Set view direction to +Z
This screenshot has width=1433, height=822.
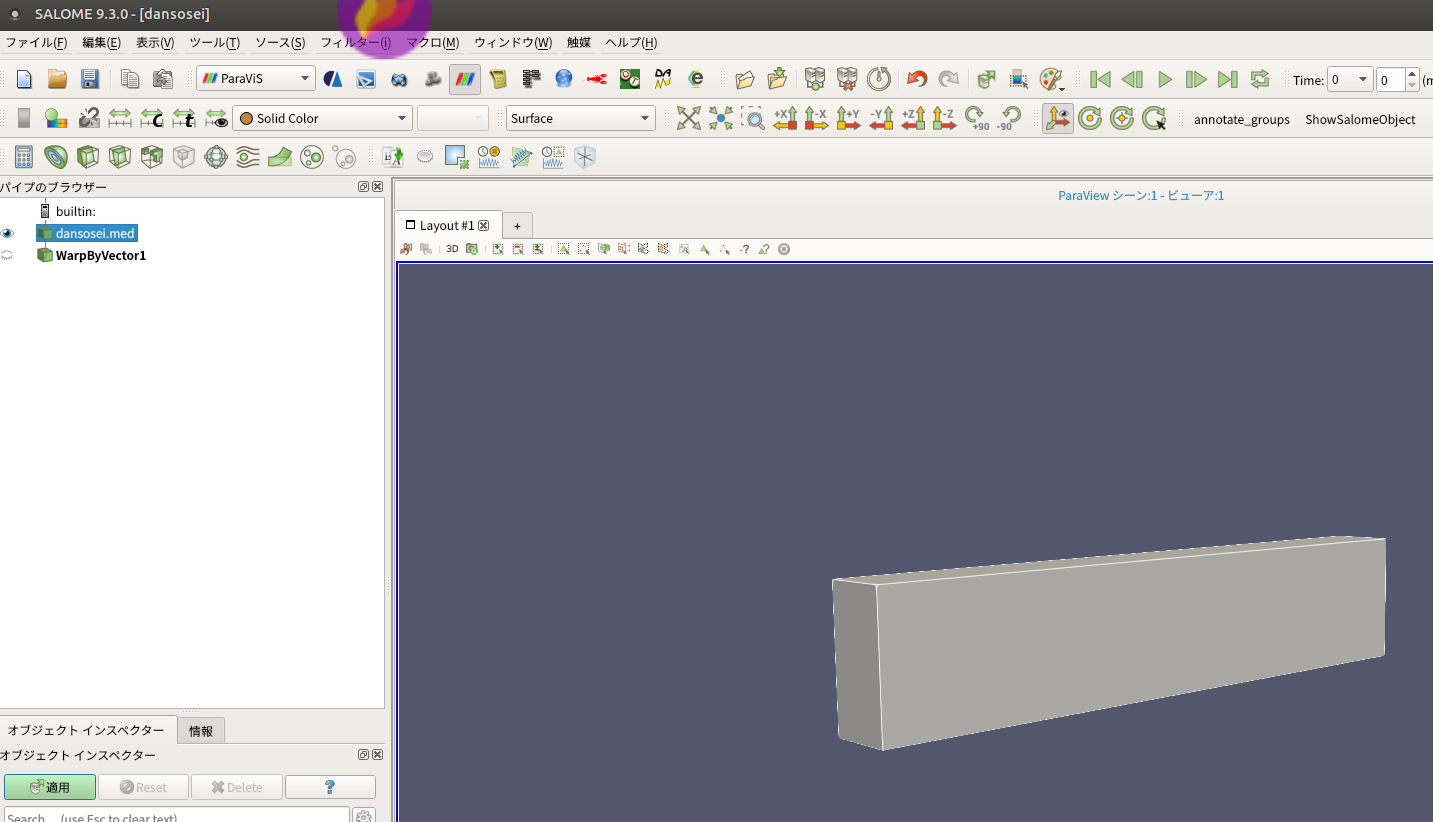[913, 118]
